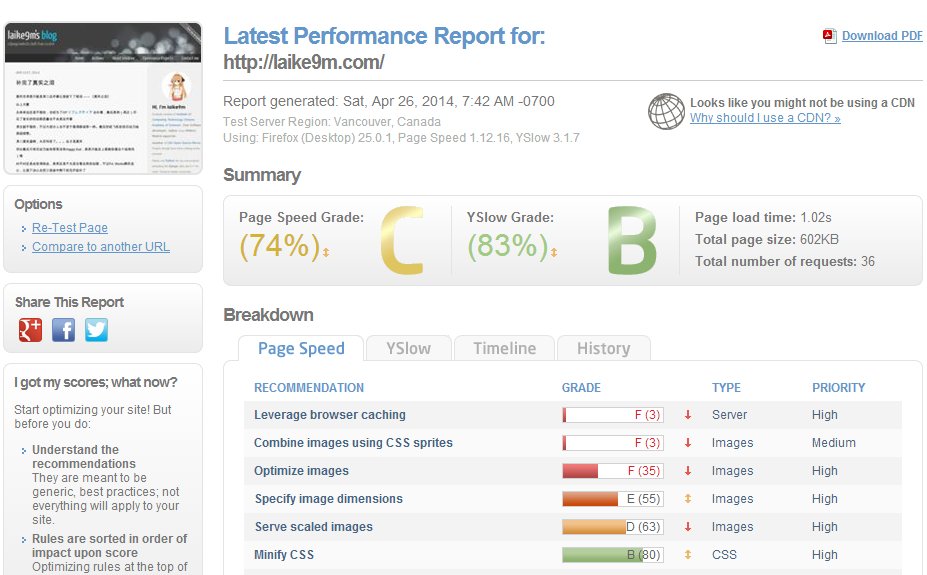Click the GRADE column header
Image resolution: width=927 pixels, height=575 pixels.
pyautogui.click(x=581, y=388)
